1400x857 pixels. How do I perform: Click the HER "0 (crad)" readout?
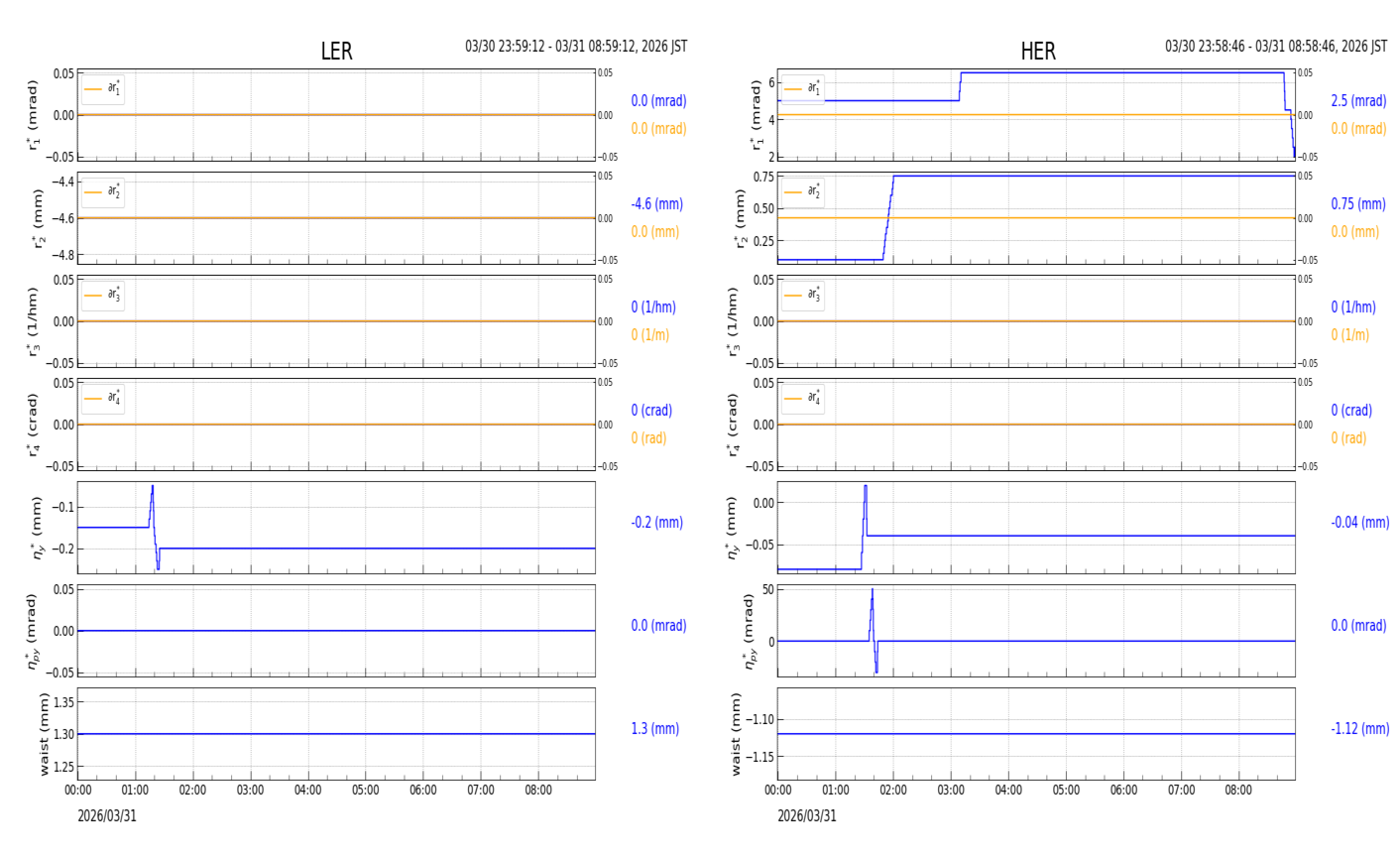coord(1351,411)
